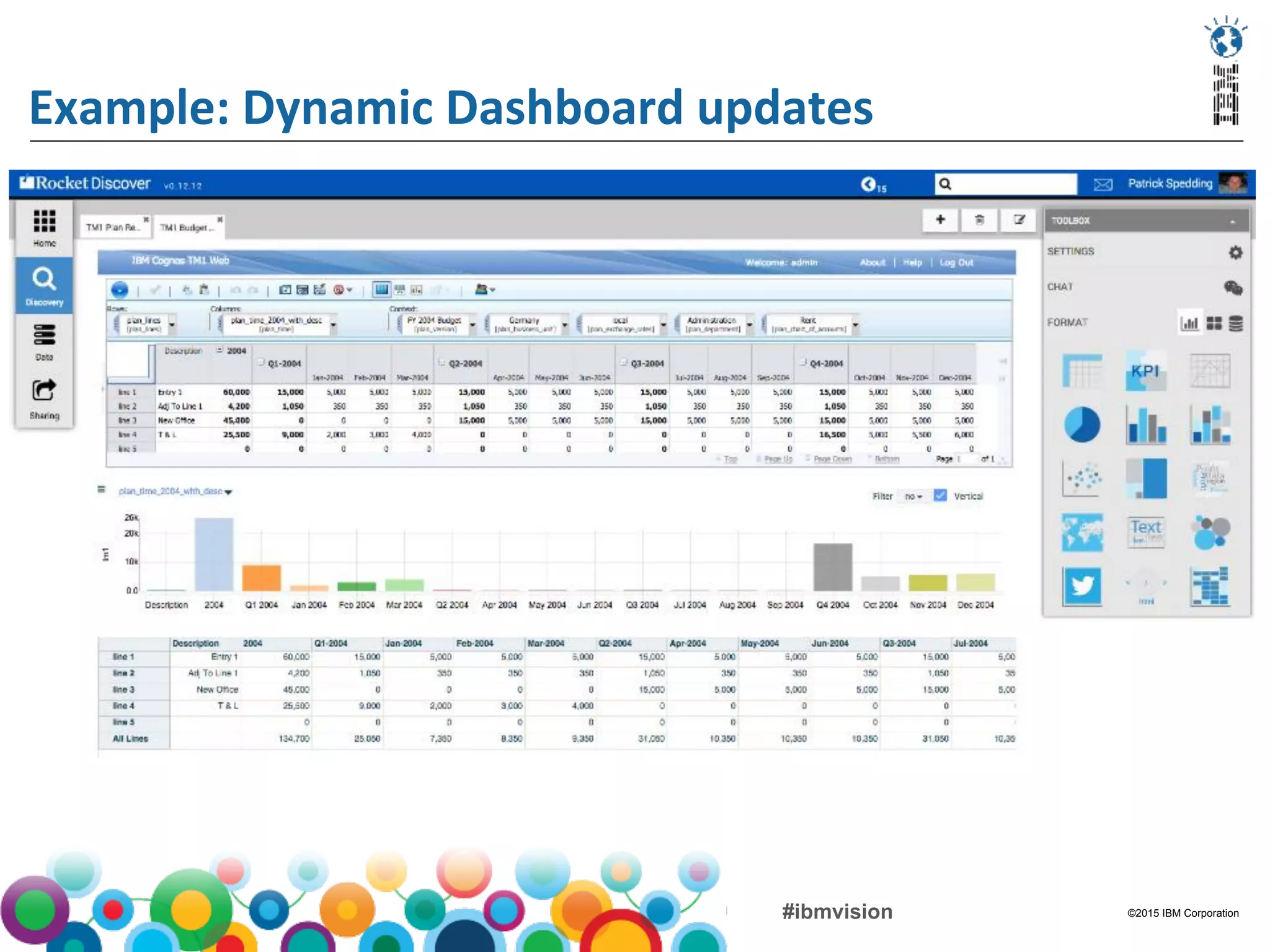Viewport: 1270px width, 952px height.
Task: Open the Chat bubbles icon
Action: 1233,288
